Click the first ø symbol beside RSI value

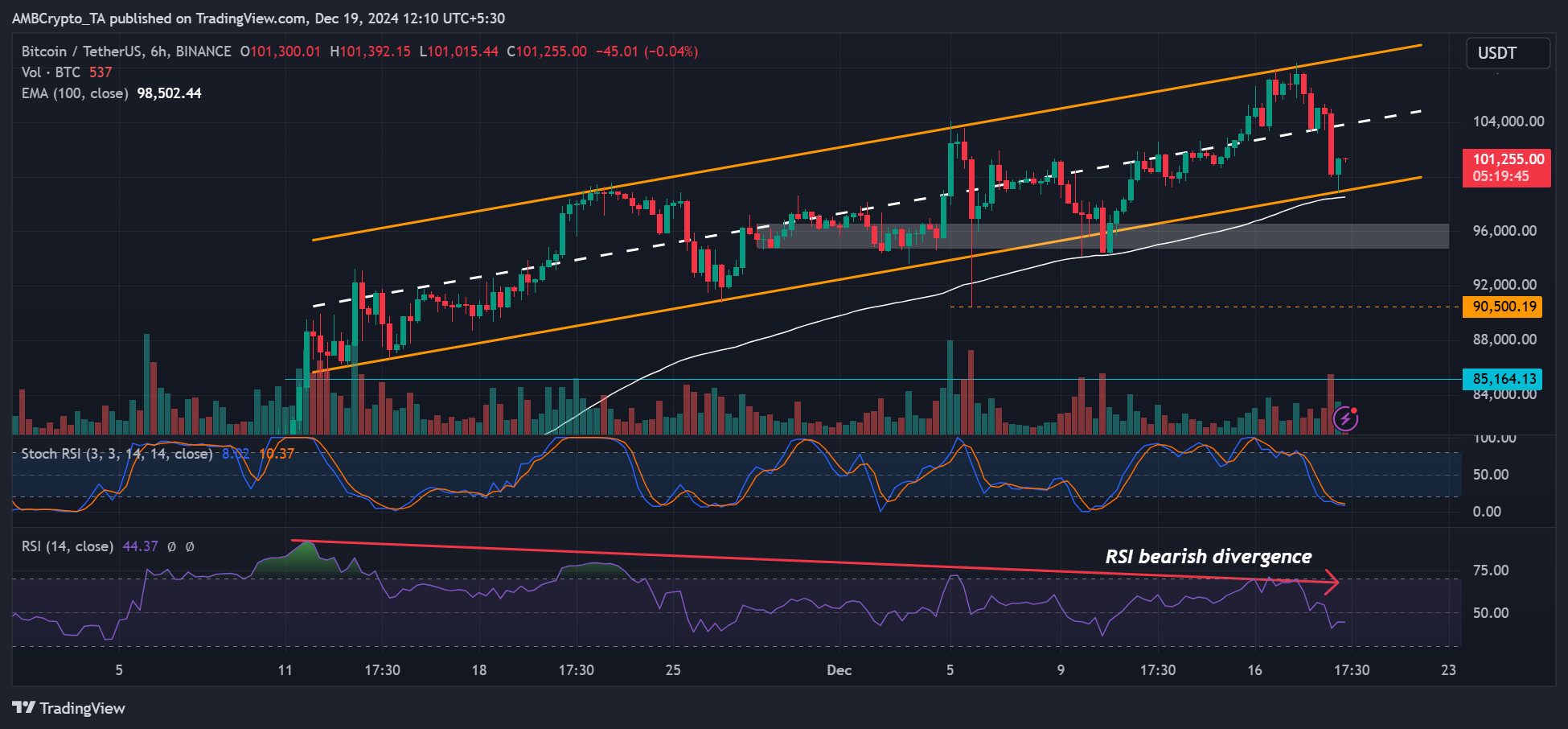click(x=171, y=546)
